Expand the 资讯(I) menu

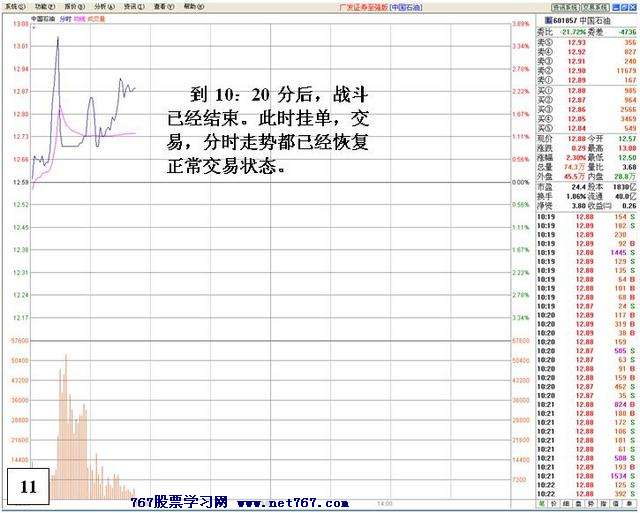point(133,6)
